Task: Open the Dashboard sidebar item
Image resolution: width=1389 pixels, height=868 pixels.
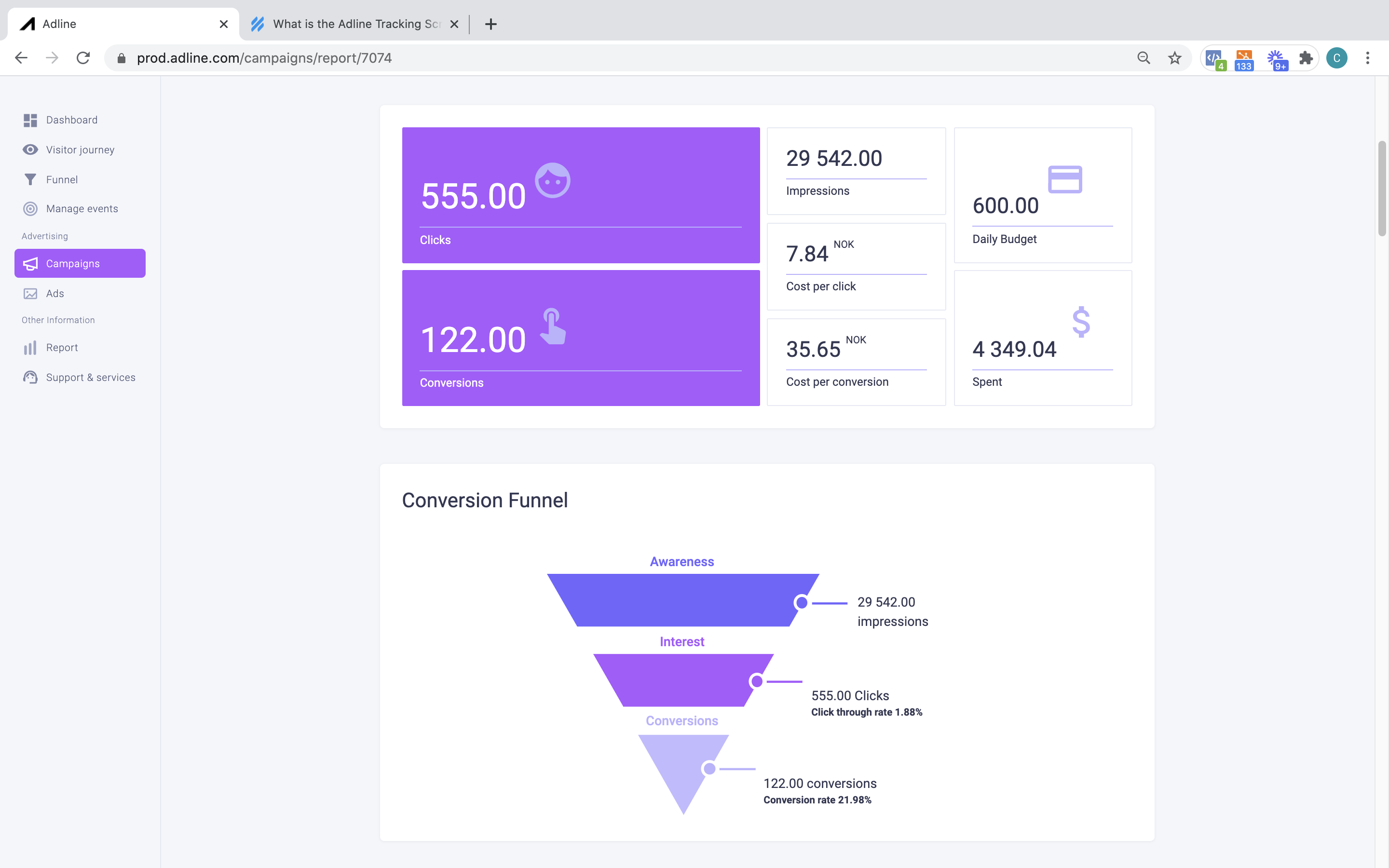Action: 80,120
